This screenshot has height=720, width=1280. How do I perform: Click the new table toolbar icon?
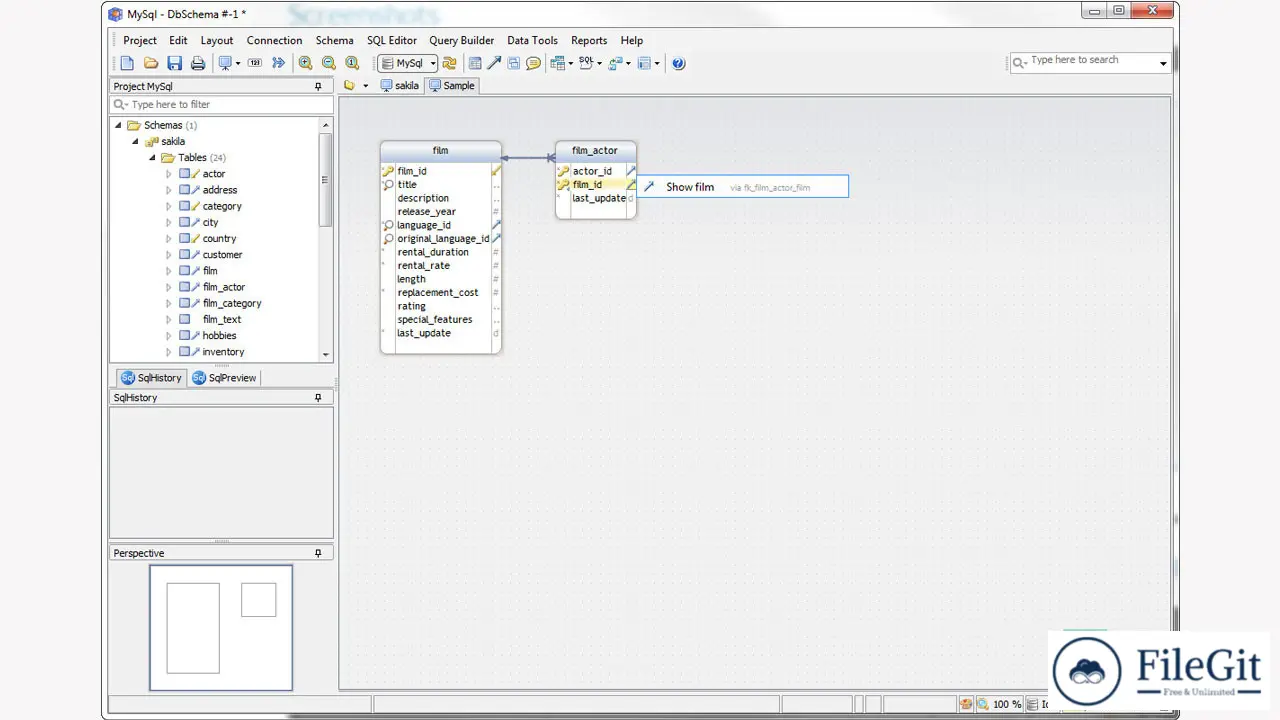tap(475, 63)
